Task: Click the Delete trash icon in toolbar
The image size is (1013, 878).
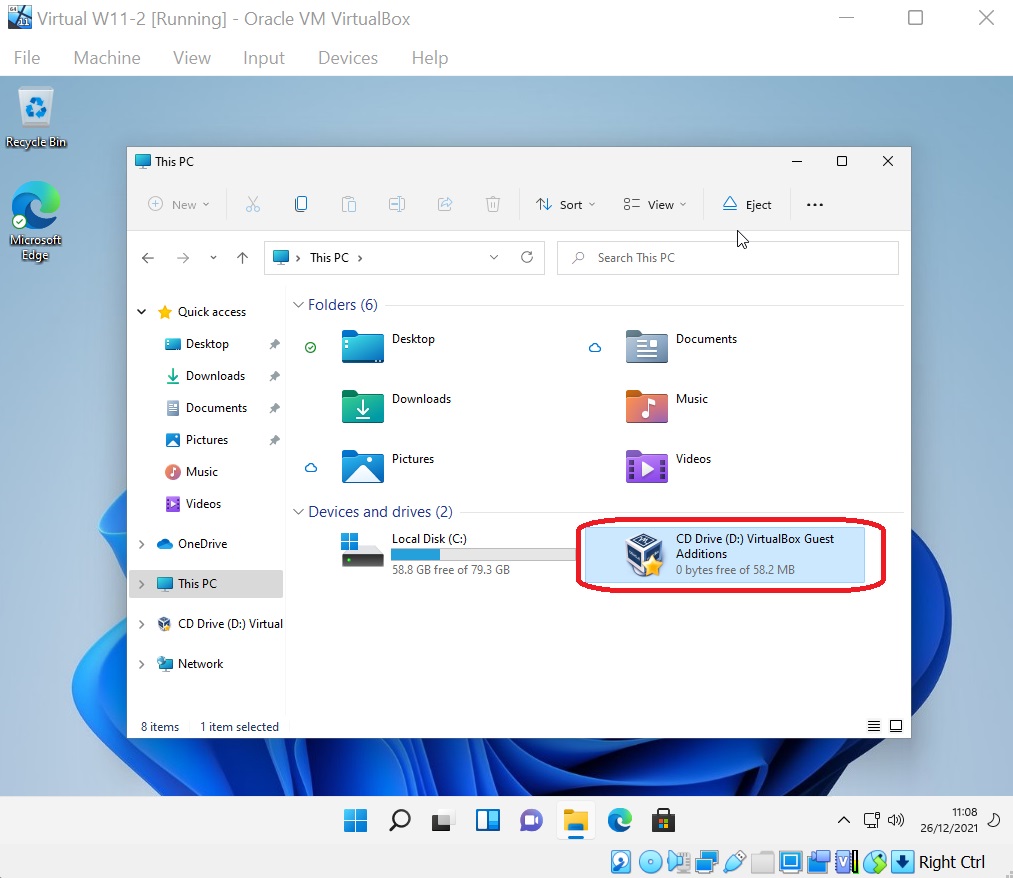Action: (493, 205)
